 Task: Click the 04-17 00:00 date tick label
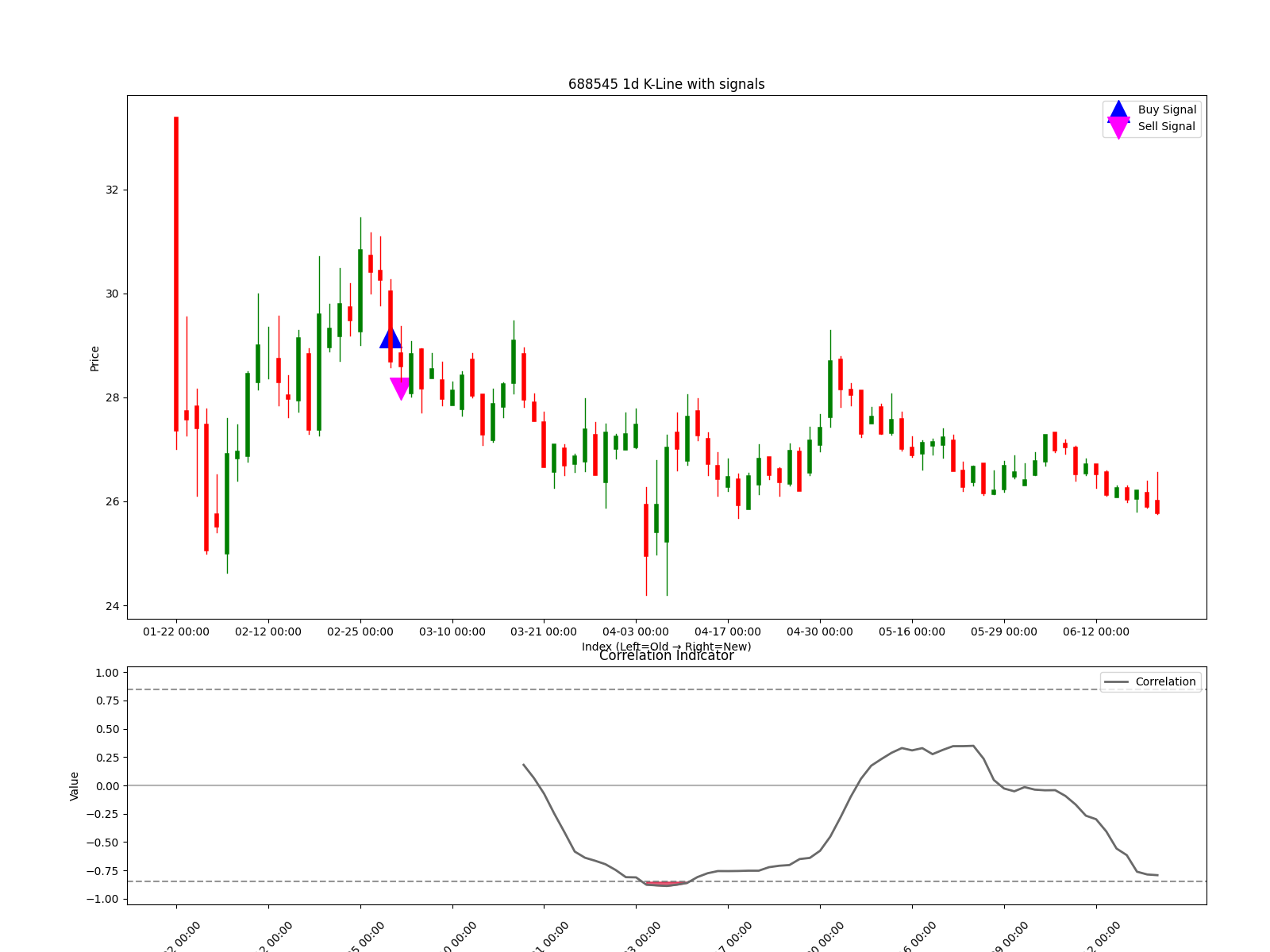[x=728, y=631]
